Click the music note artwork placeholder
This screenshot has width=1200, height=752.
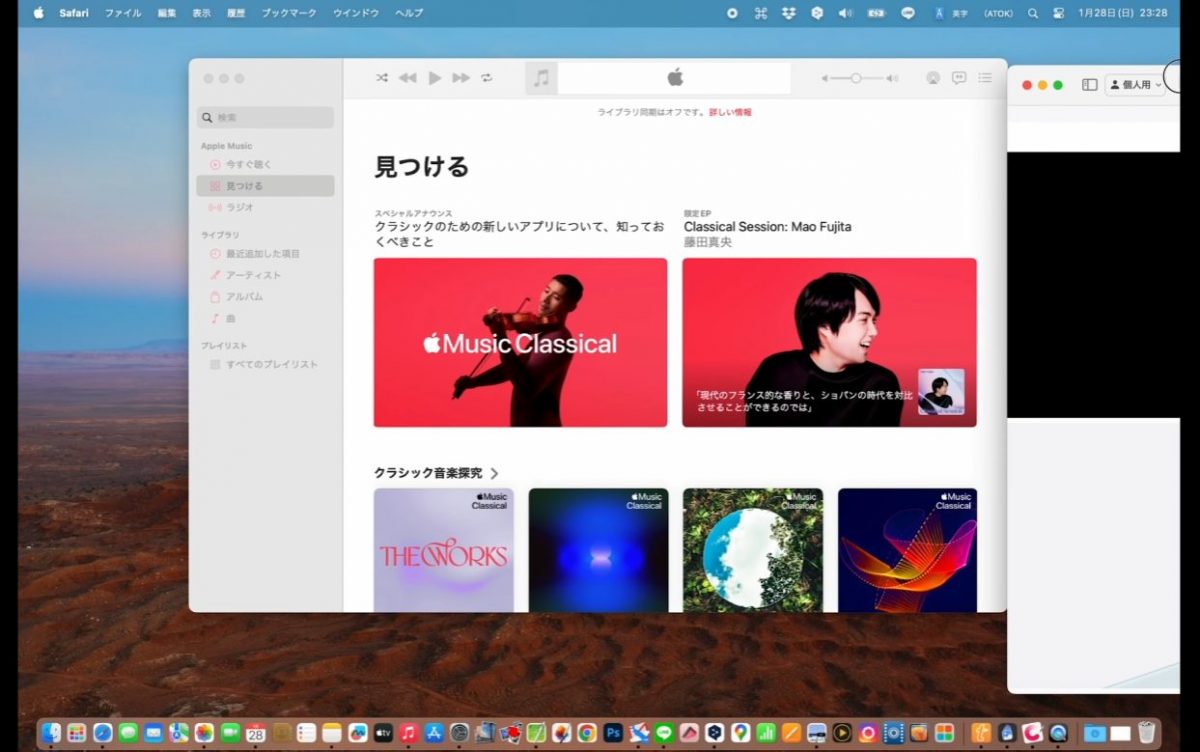(x=541, y=78)
